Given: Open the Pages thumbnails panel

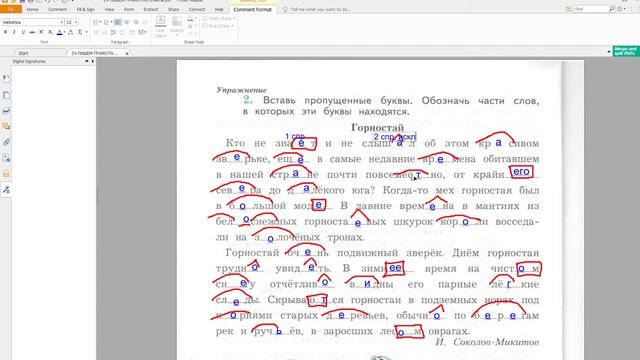Looking at the screenshot, I should tap(6, 95).
